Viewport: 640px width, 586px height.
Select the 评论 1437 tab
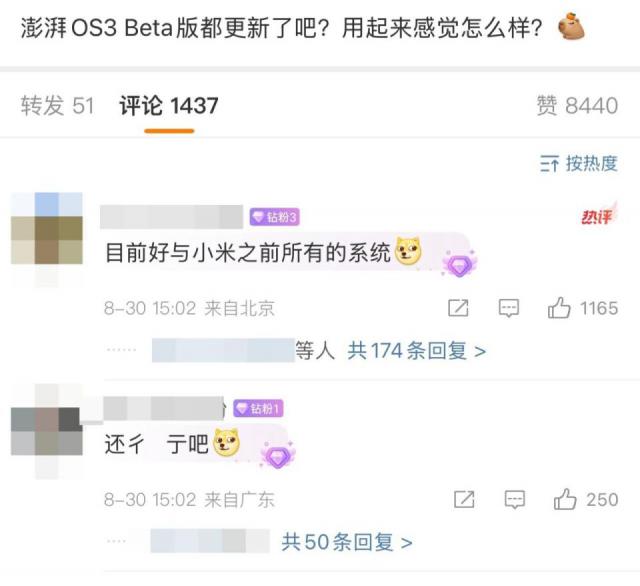(169, 106)
